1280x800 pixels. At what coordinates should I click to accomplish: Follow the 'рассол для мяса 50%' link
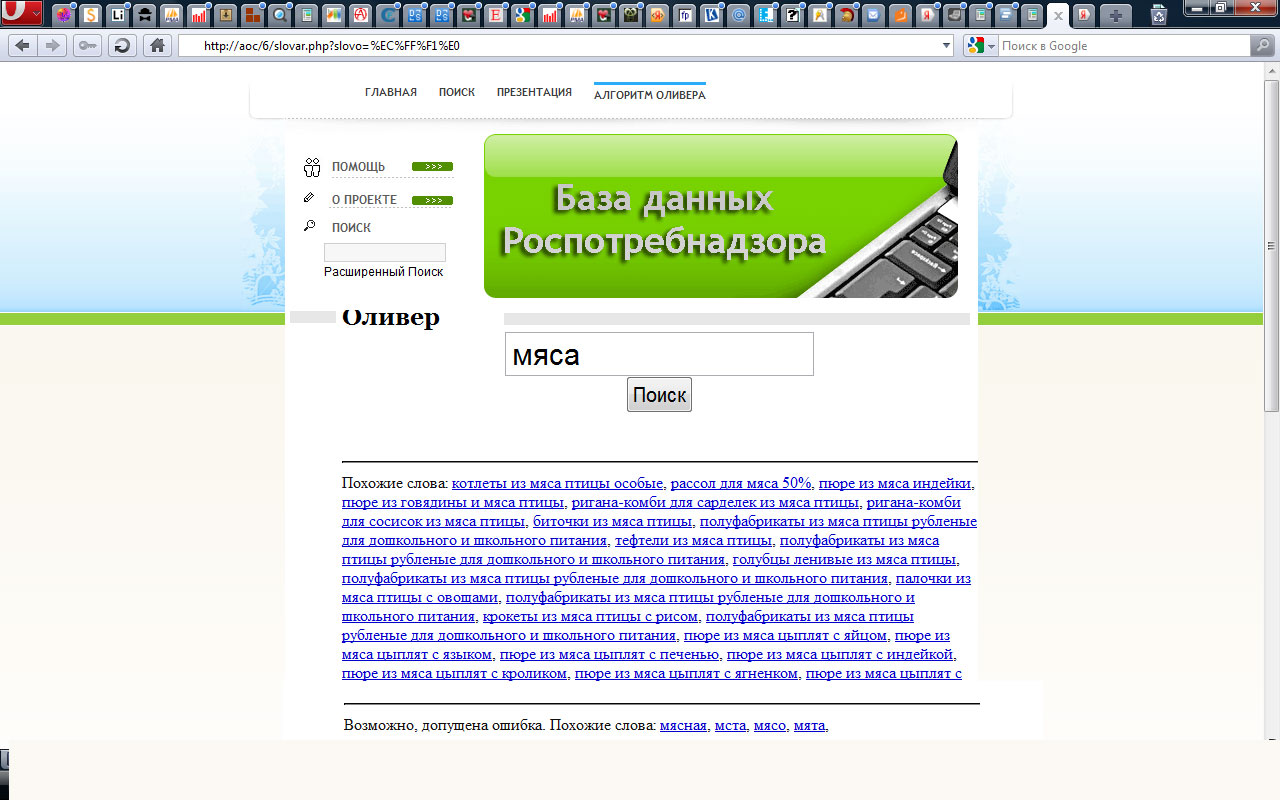[x=740, y=483]
